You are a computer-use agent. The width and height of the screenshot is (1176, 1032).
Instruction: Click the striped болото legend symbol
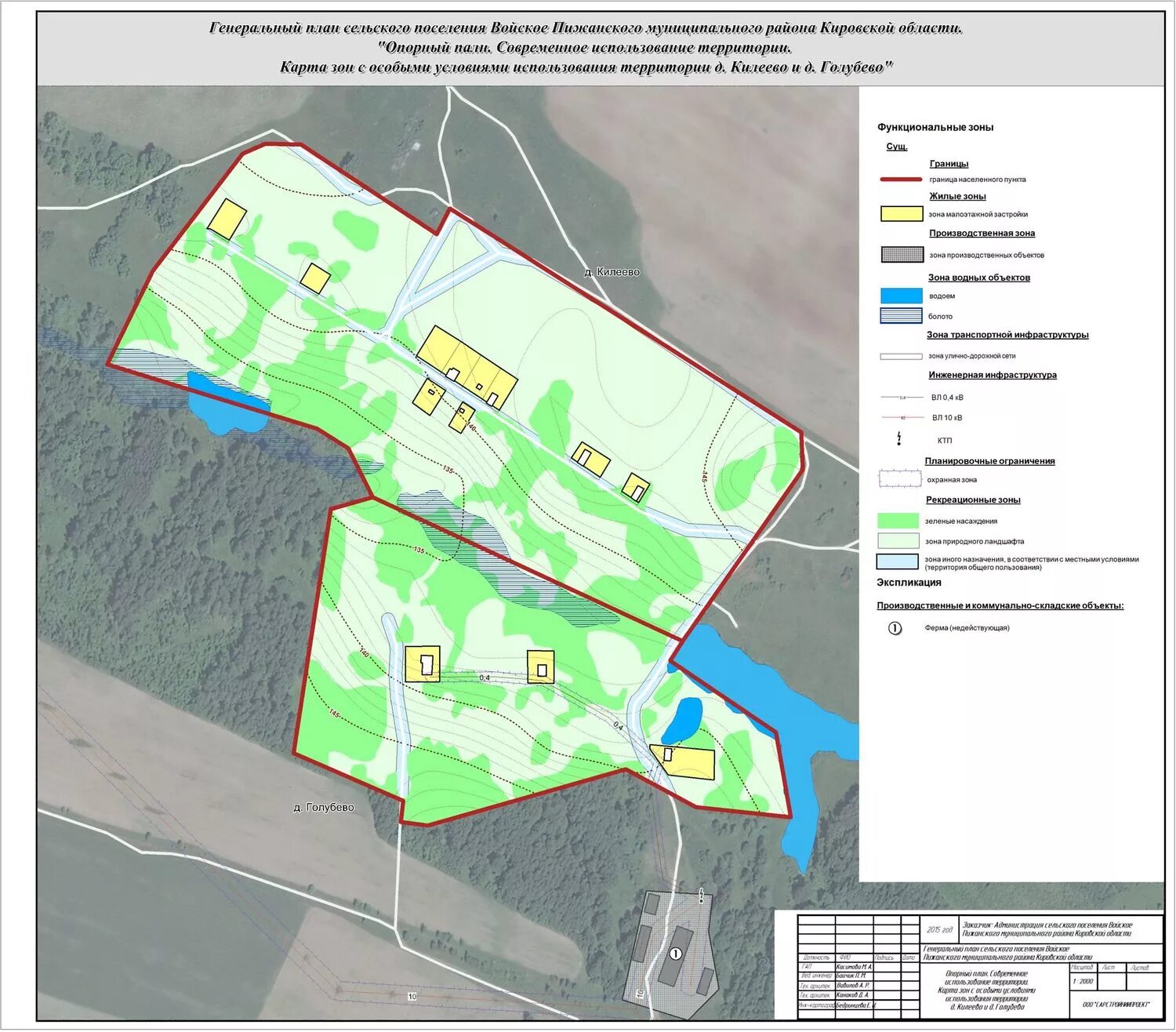tap(902, 316)
